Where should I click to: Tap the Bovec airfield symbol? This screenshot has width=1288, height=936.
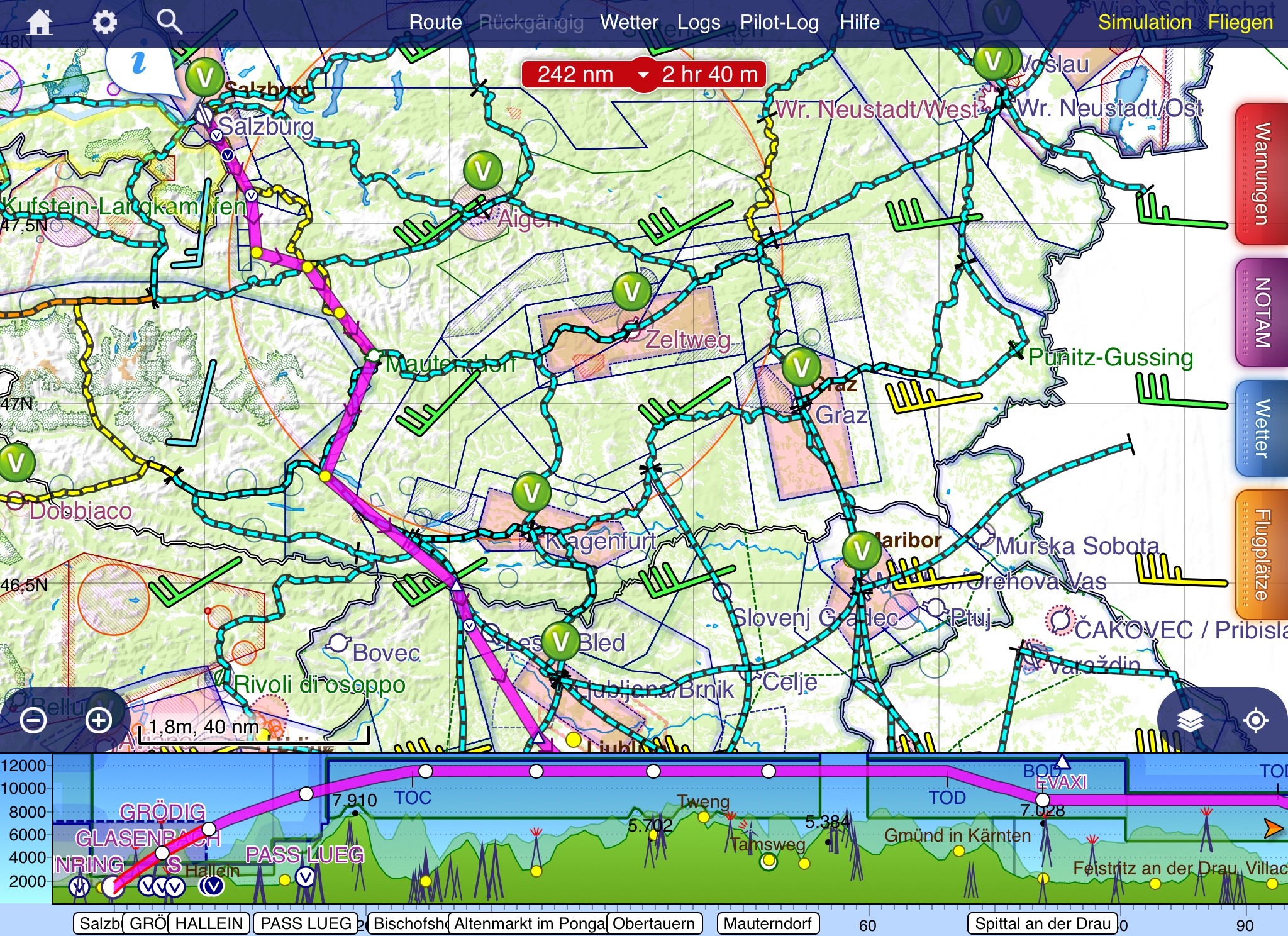pyautogui.click(x=338, y=643)
